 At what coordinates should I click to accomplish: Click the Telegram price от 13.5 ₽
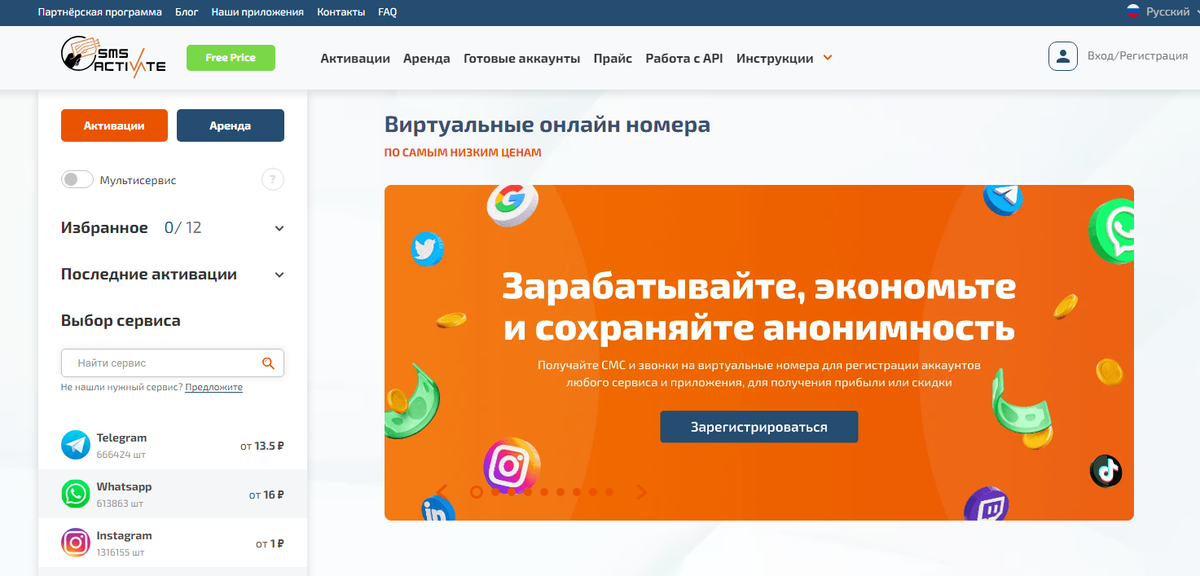click(262, 446)
